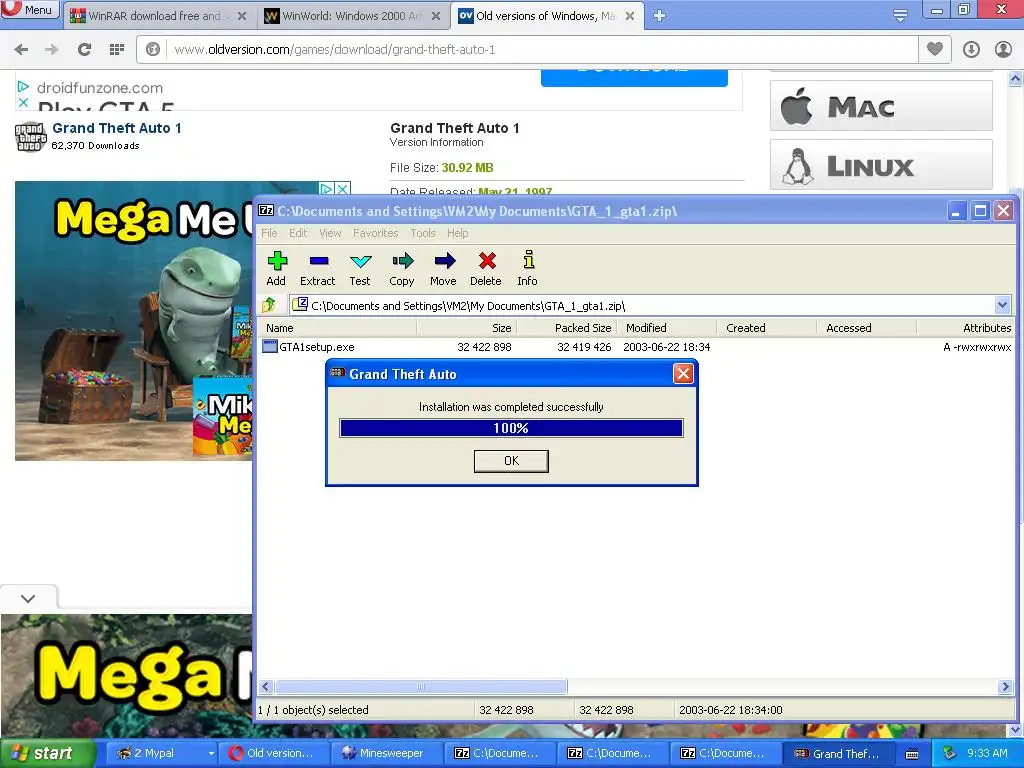Click the AdChoices icon on the ad

[327, 189]
